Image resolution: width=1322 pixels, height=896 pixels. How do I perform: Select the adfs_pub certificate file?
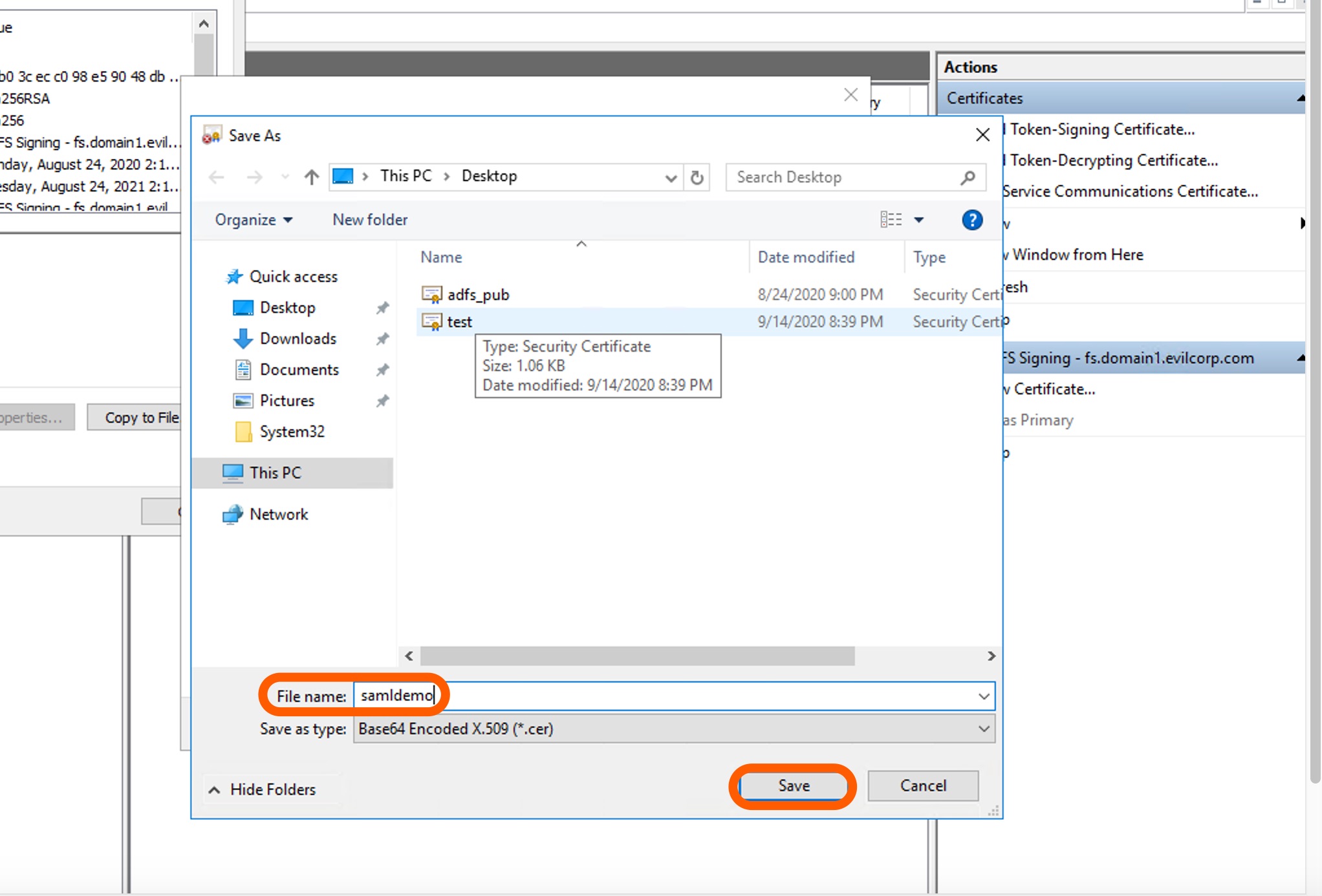(478, 295)
